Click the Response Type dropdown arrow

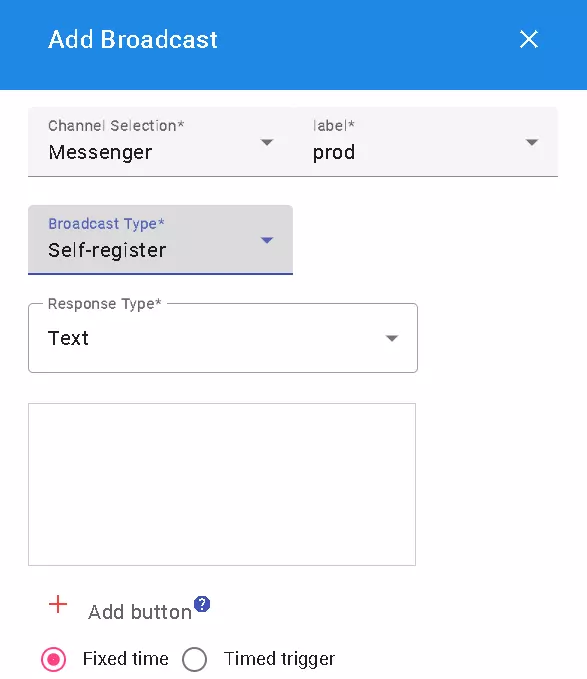(392, 338)
